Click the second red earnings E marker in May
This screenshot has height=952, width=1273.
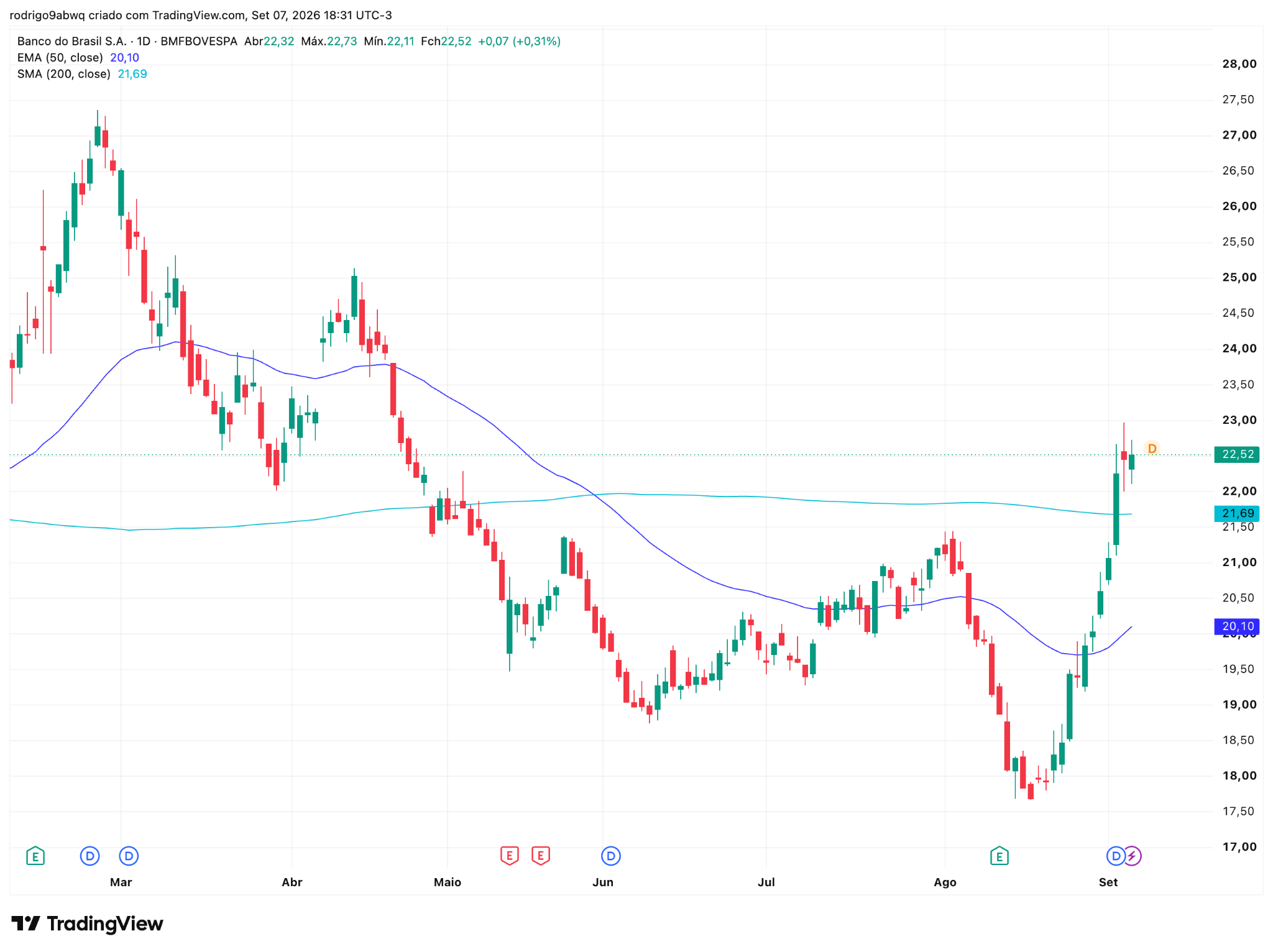(541, 856)
